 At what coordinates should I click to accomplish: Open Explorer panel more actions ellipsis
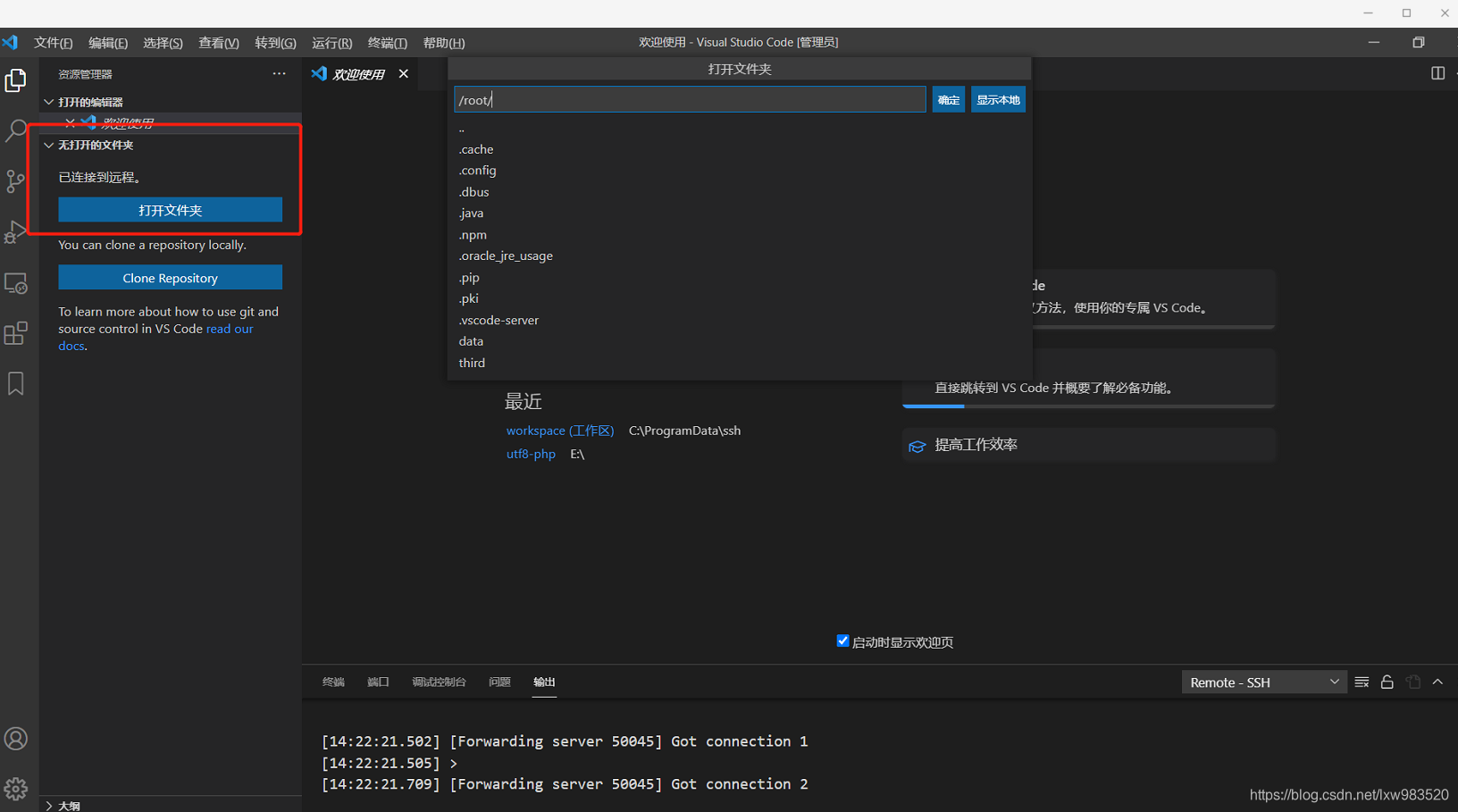280,74
